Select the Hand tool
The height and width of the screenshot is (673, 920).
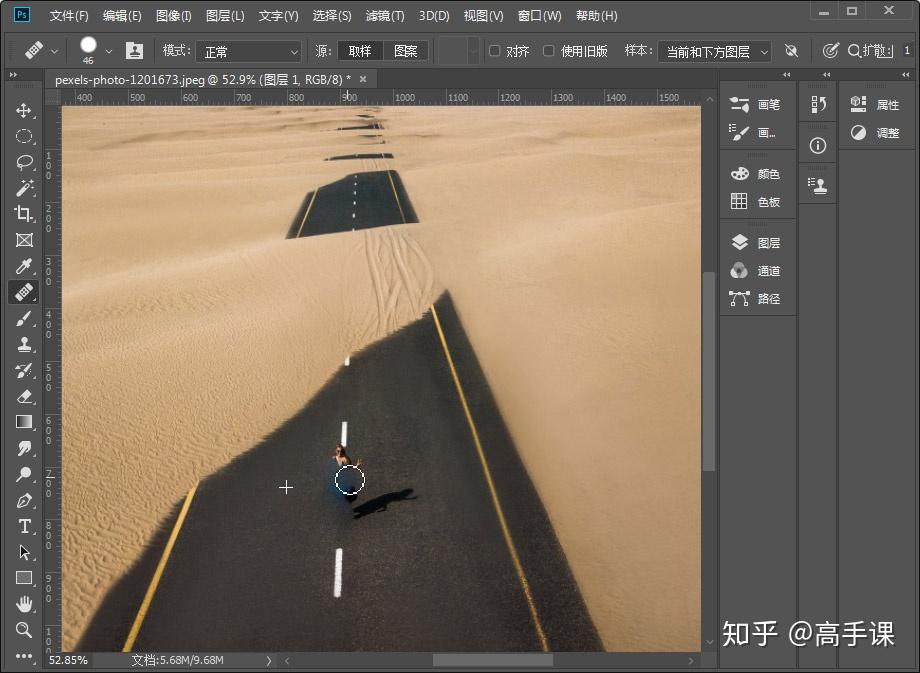pyautogui.click(x=24, y=604)
